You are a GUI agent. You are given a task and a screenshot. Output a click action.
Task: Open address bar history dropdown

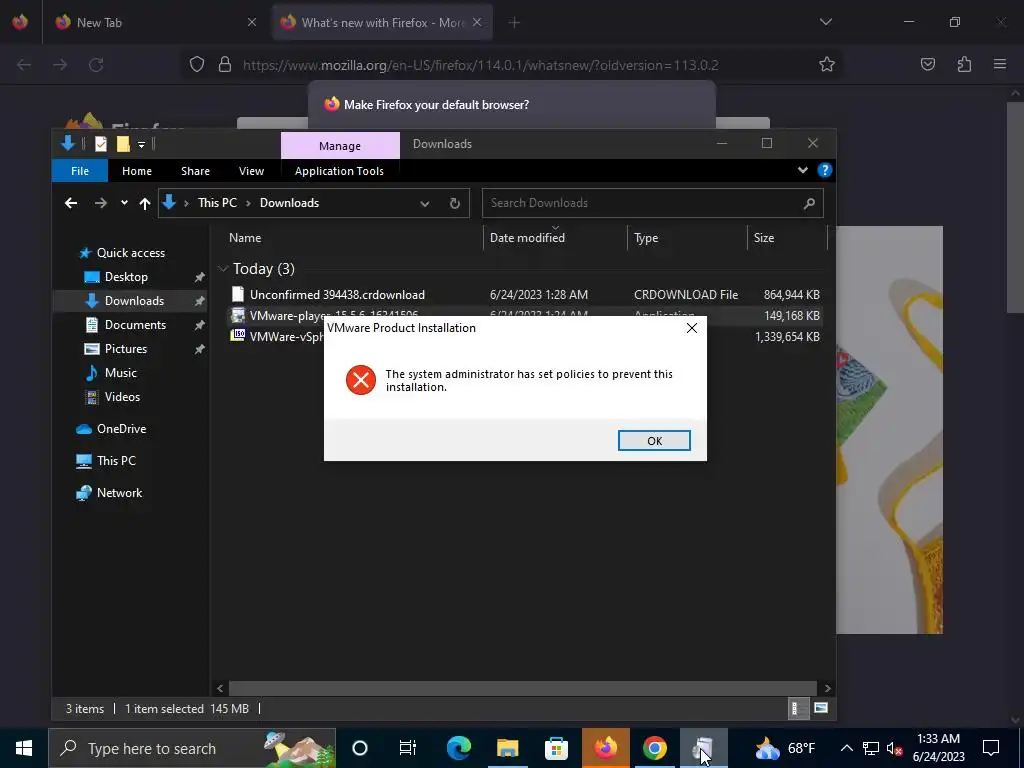pyautogui.click(x=424, y=203)
